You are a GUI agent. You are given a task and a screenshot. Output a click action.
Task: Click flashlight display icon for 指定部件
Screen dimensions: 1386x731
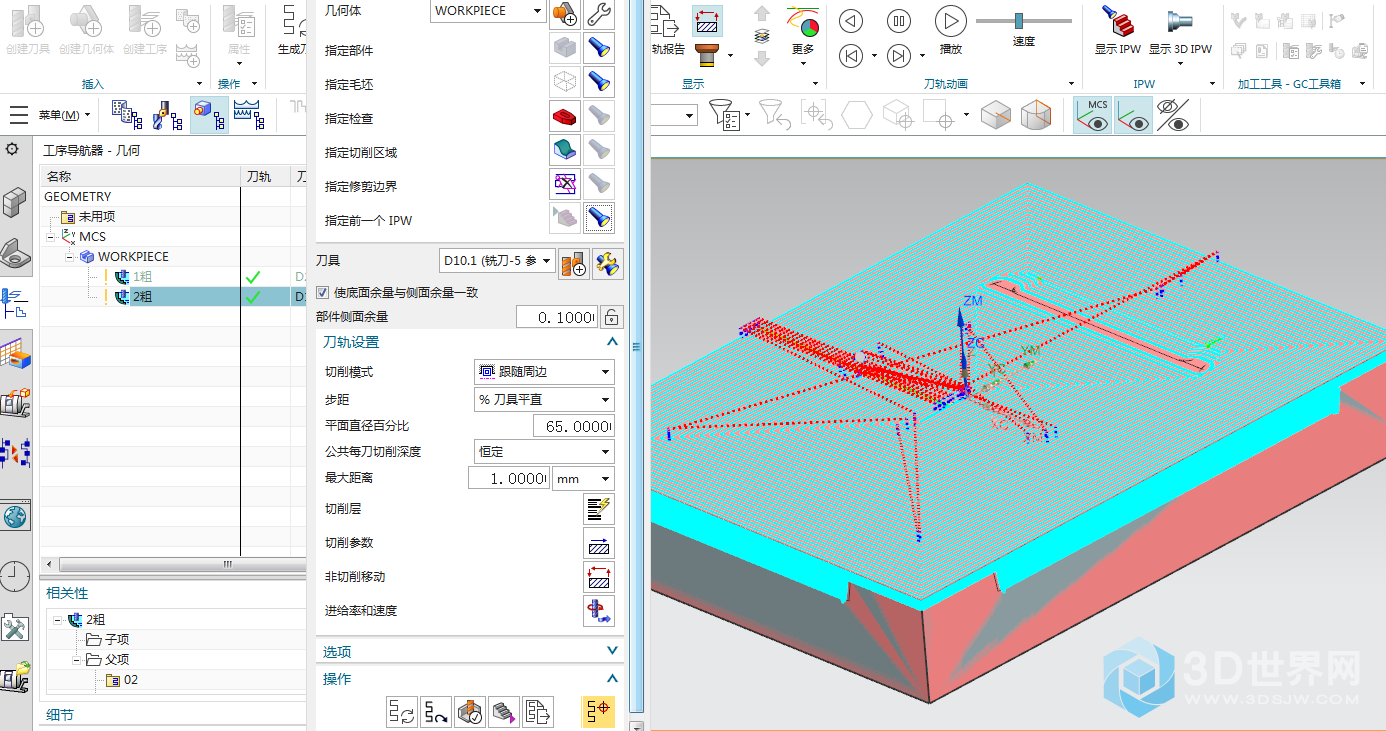[x=599, y=48]
